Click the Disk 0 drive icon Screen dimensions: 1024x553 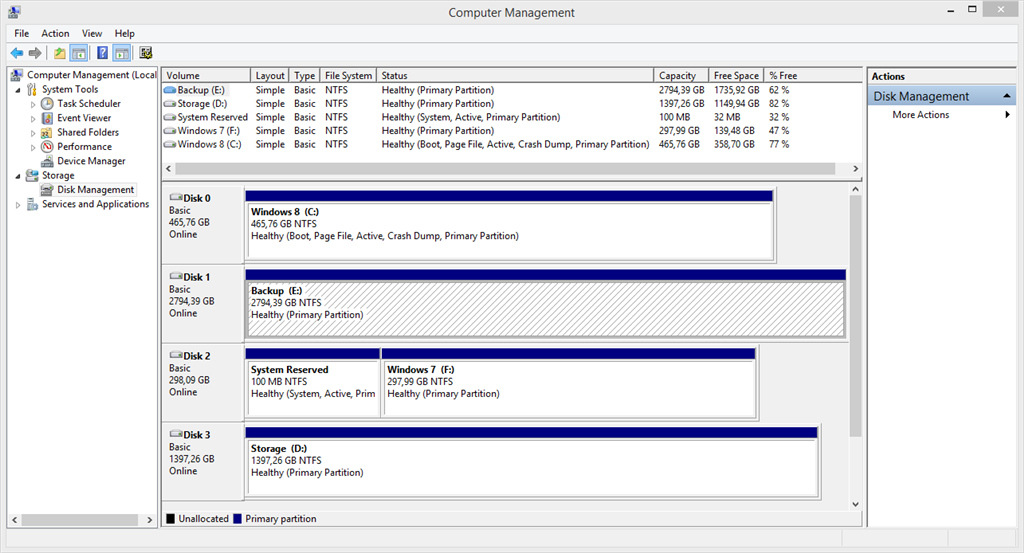[x=176, y=197]
